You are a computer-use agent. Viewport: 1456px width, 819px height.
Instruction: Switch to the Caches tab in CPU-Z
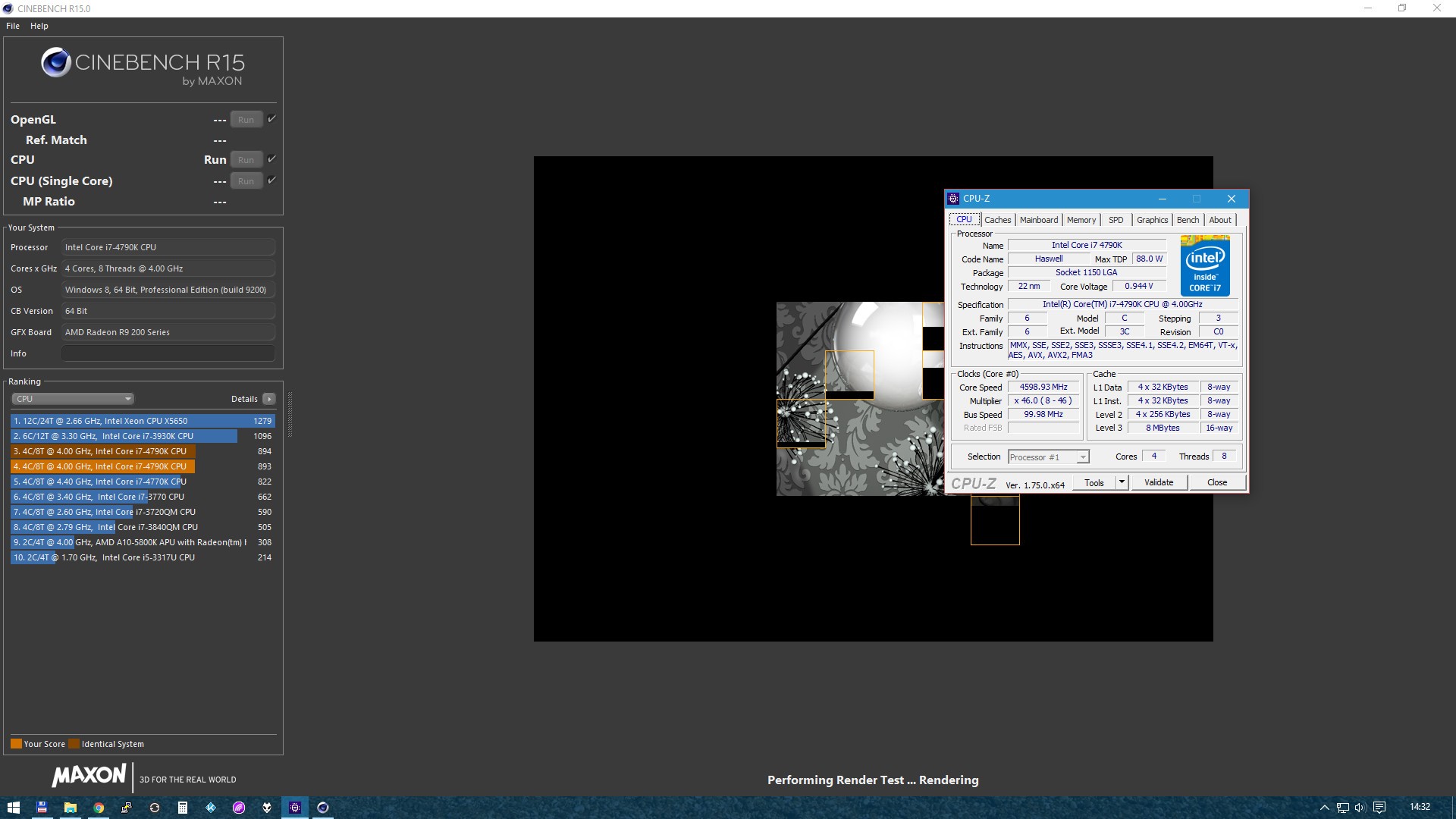pos(997,220)
